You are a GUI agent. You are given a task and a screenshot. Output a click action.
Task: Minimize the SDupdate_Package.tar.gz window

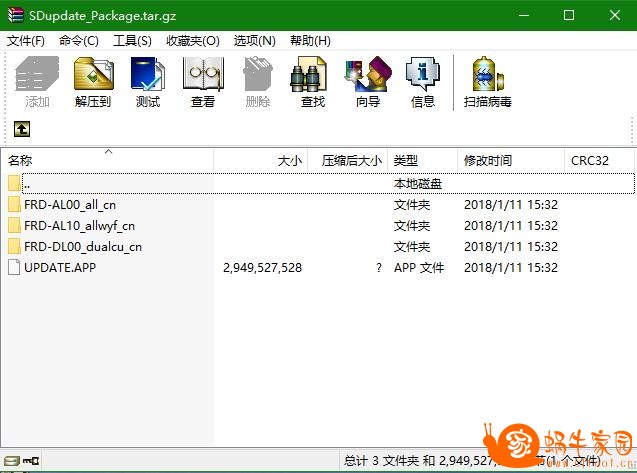[524, 15]
